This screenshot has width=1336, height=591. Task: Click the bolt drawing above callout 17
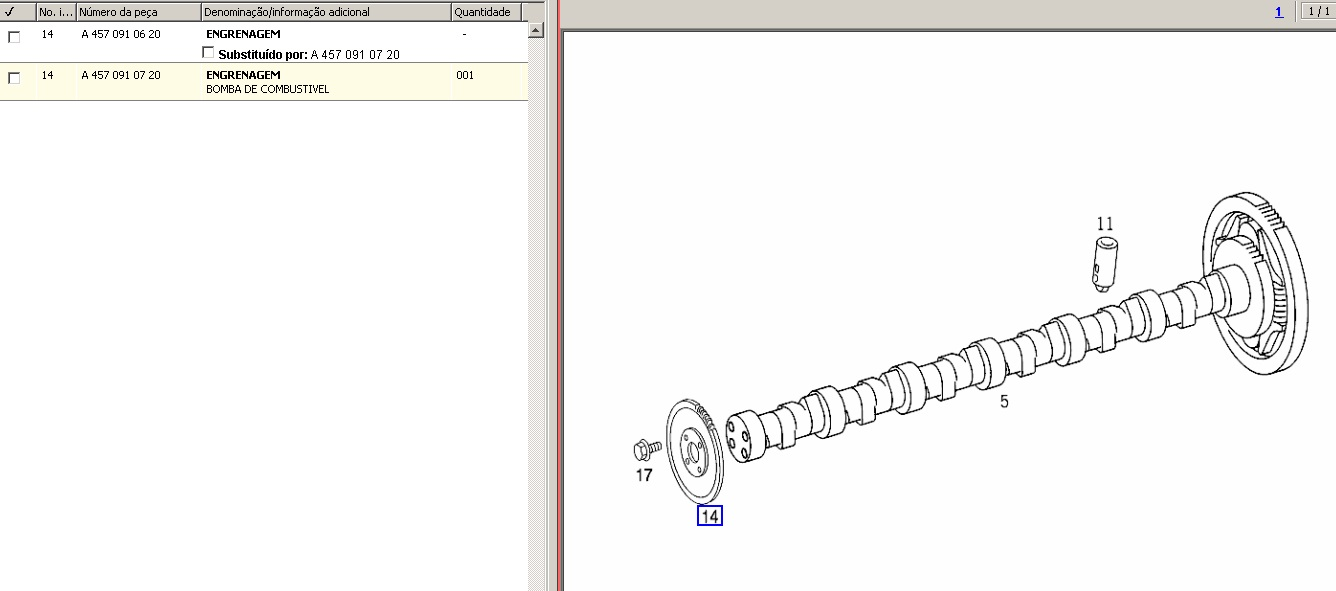646,448
